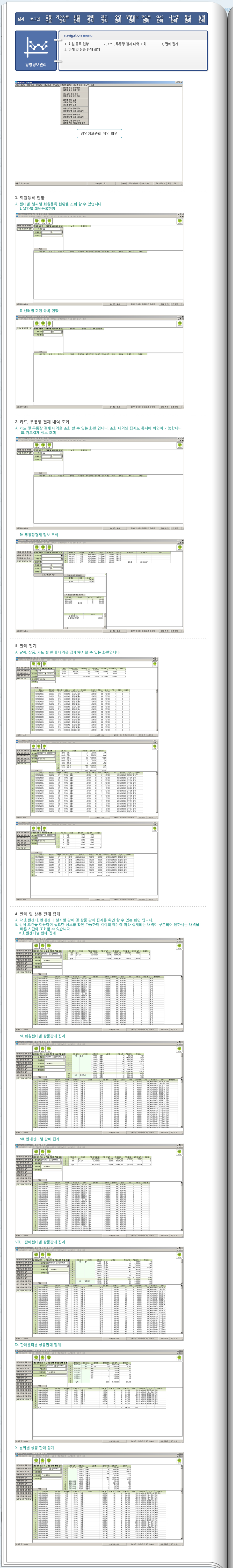The width and height of the screenshot is (233, 1568).
Task: Open the 센터별 회원 등록 현황 screenshot
Action: coord(99,362)
